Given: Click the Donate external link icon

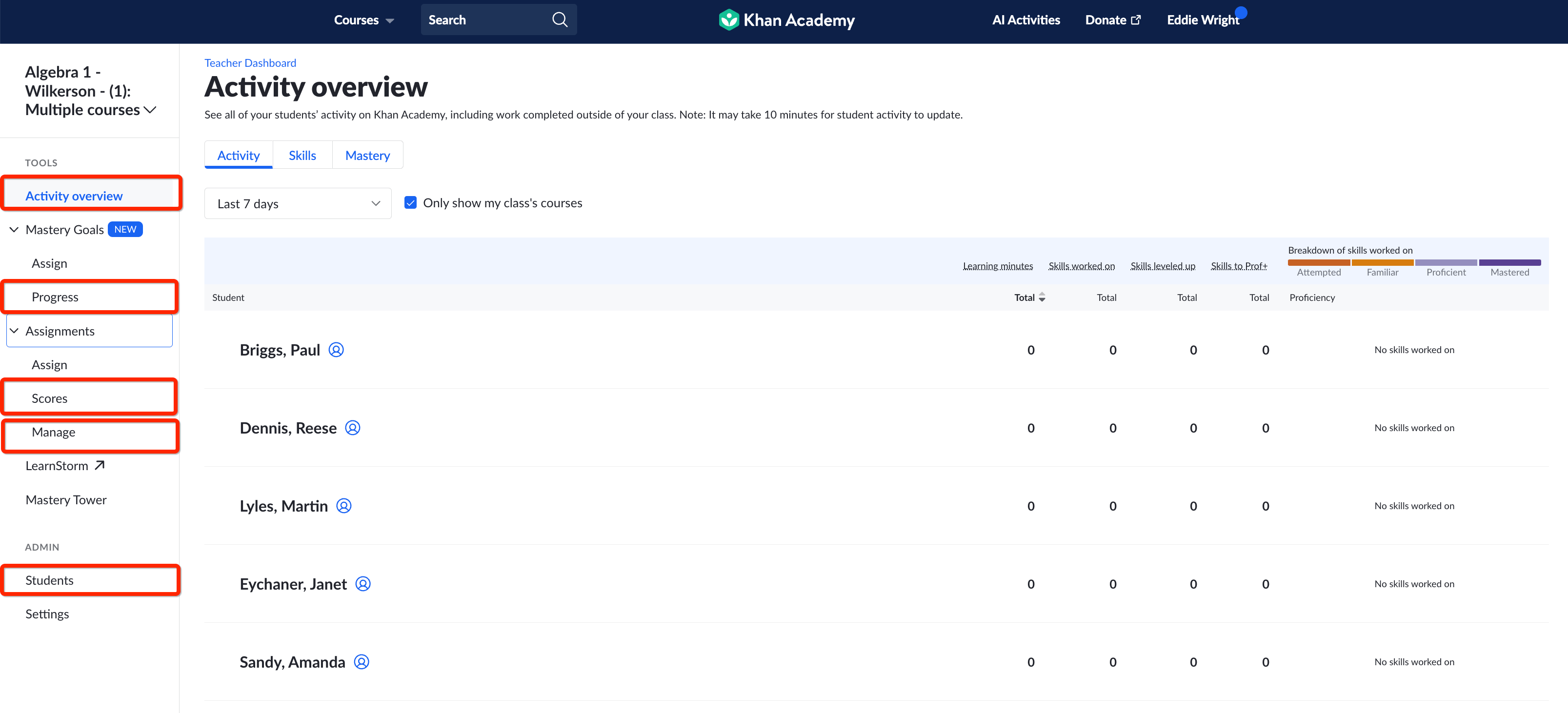Looking at the screenshot, I should (1136, 19).
